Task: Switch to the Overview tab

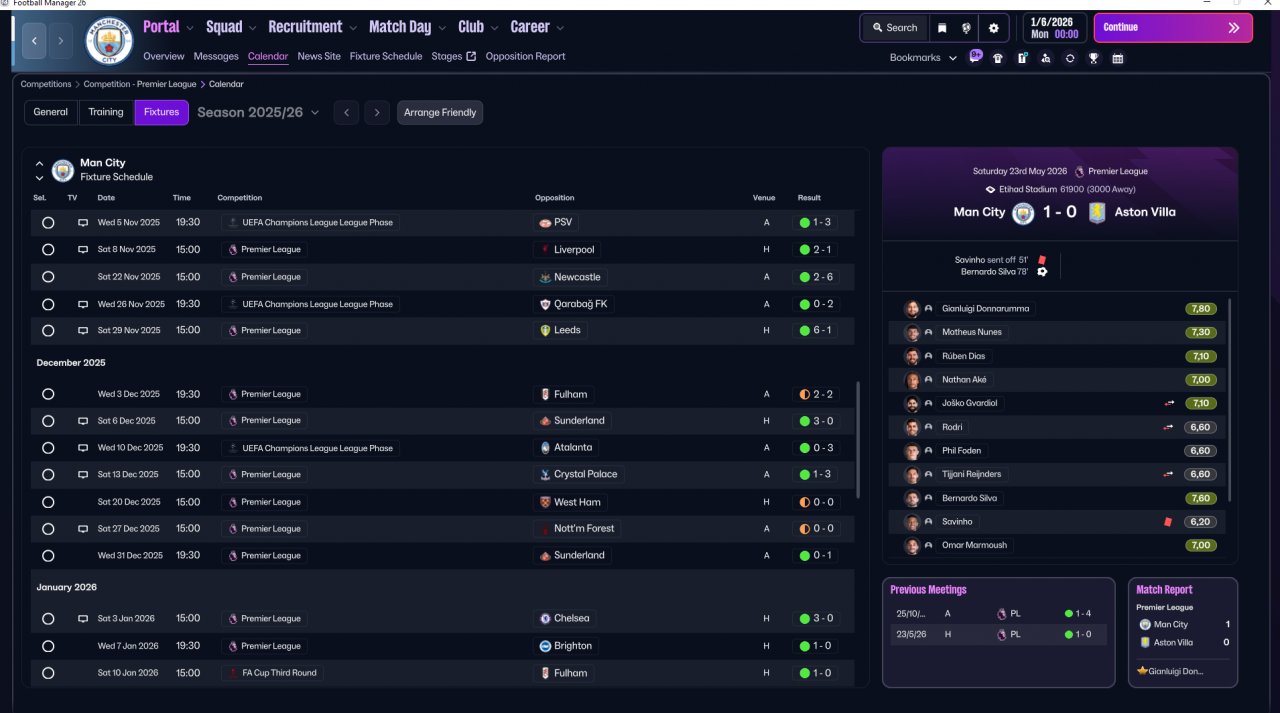Action: 164,56
